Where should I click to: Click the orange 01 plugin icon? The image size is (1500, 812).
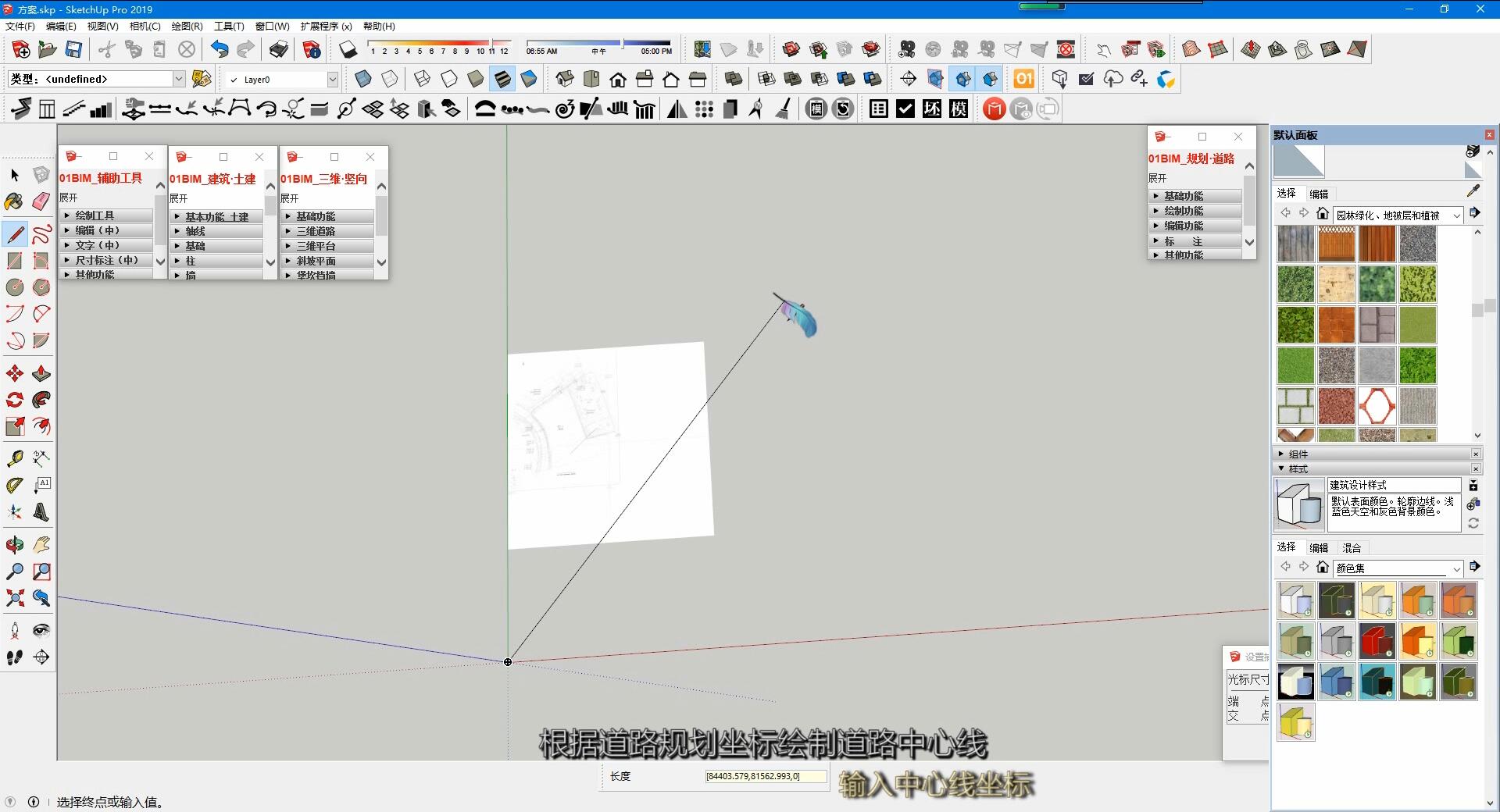point(1023,79)
